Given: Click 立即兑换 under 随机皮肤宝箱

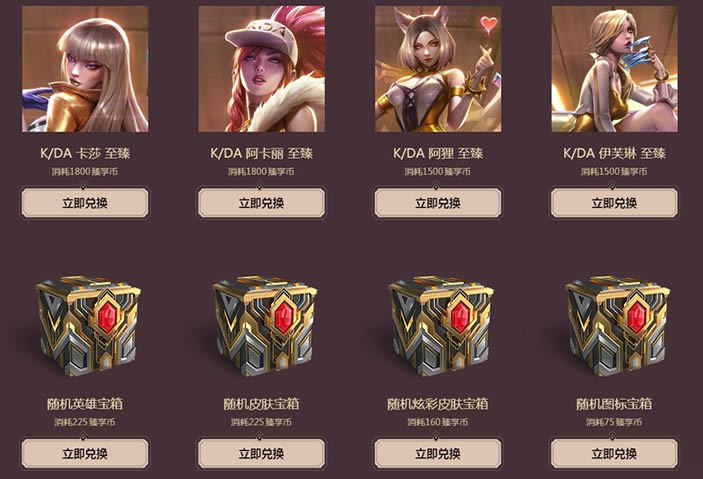Looking at the screenshot, I should [x=261, y=453].
